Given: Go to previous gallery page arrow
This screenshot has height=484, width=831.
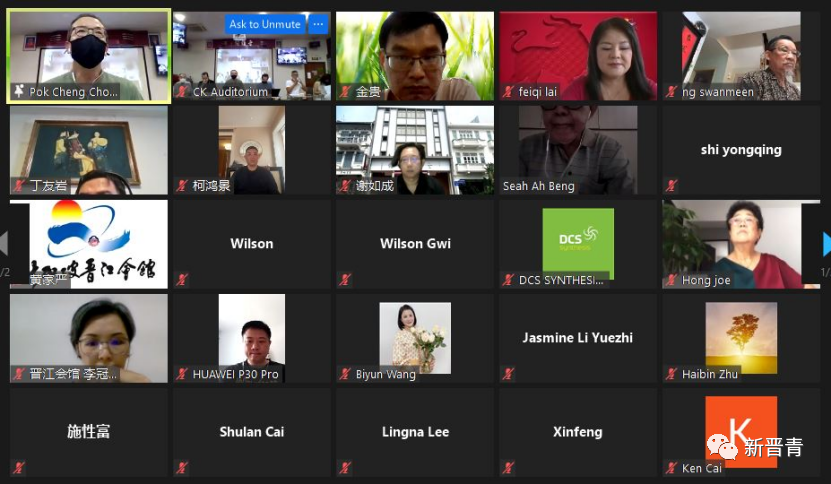Looking at the screenshot, I should 4,244.
